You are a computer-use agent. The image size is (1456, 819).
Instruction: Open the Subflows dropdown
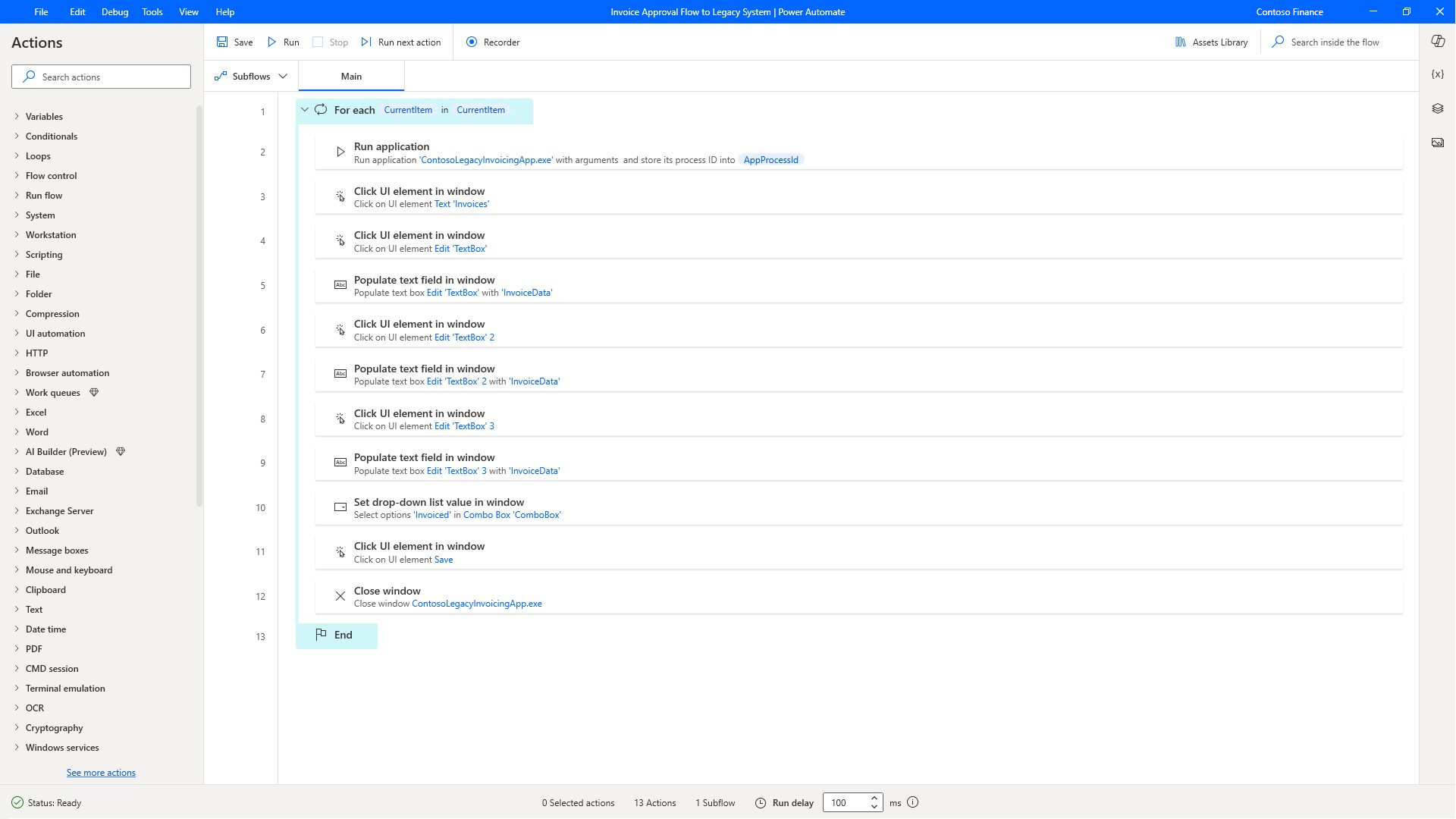point(251,77)
